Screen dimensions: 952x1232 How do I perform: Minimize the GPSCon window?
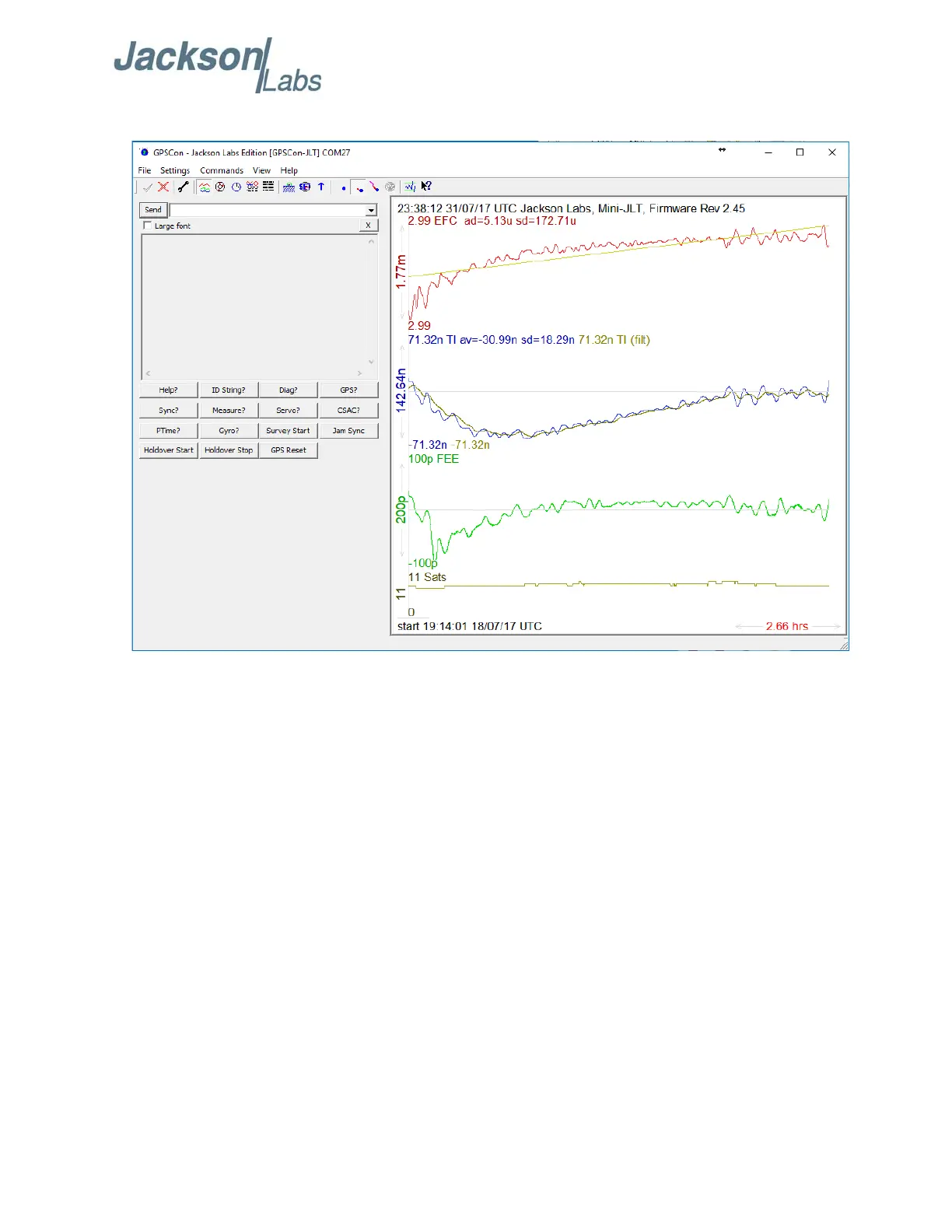pos(768,152)
